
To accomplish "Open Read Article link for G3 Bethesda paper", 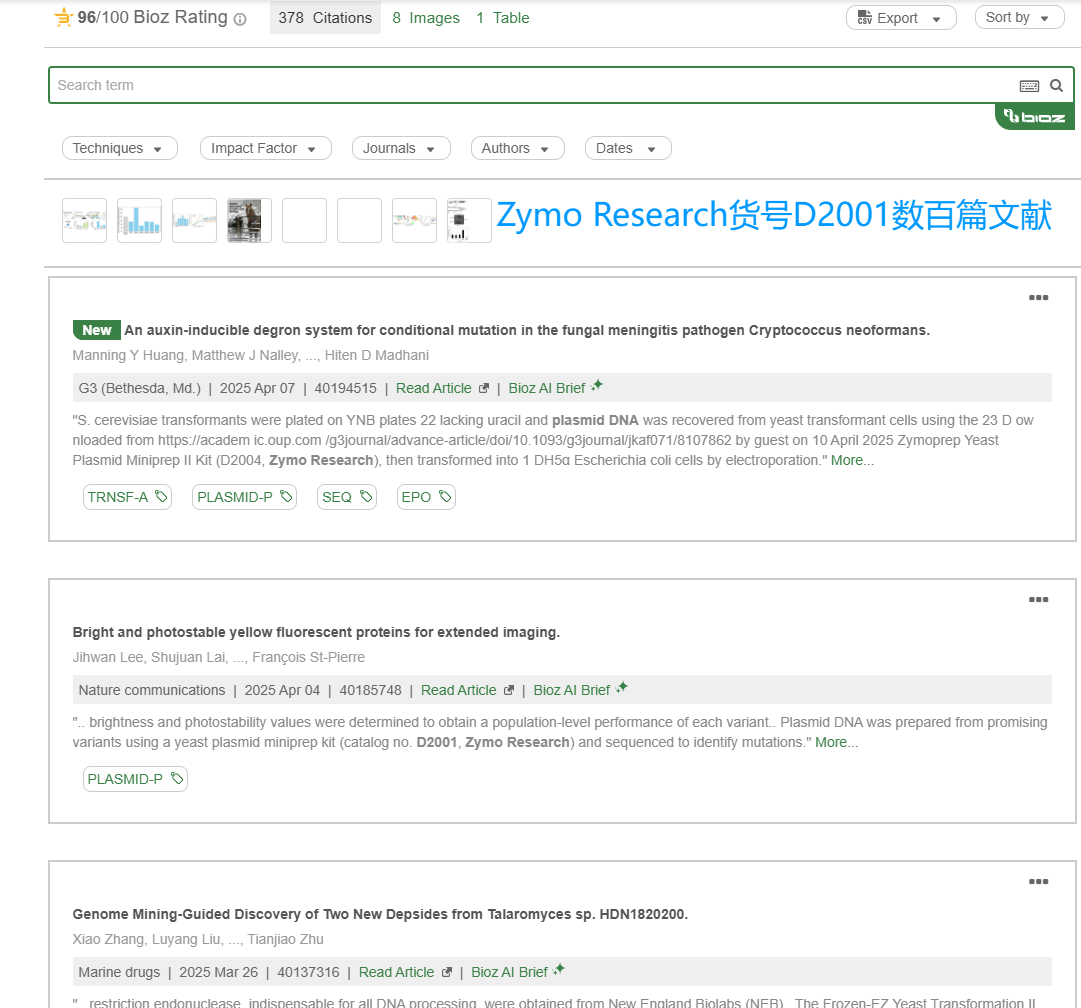I will 442,388.
